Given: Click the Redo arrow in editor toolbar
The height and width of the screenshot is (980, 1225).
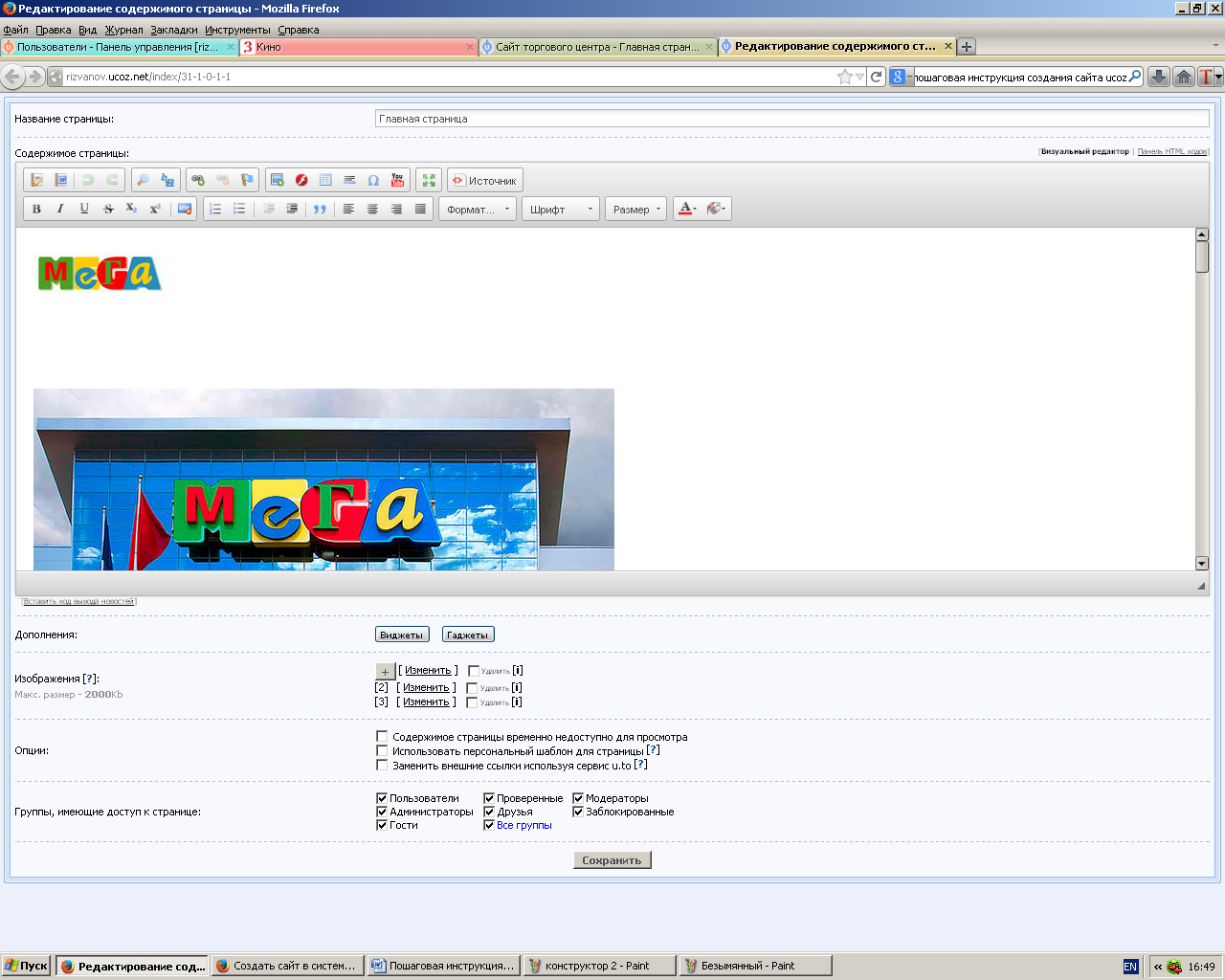Looking at the screenshot, I should [112, 180].
